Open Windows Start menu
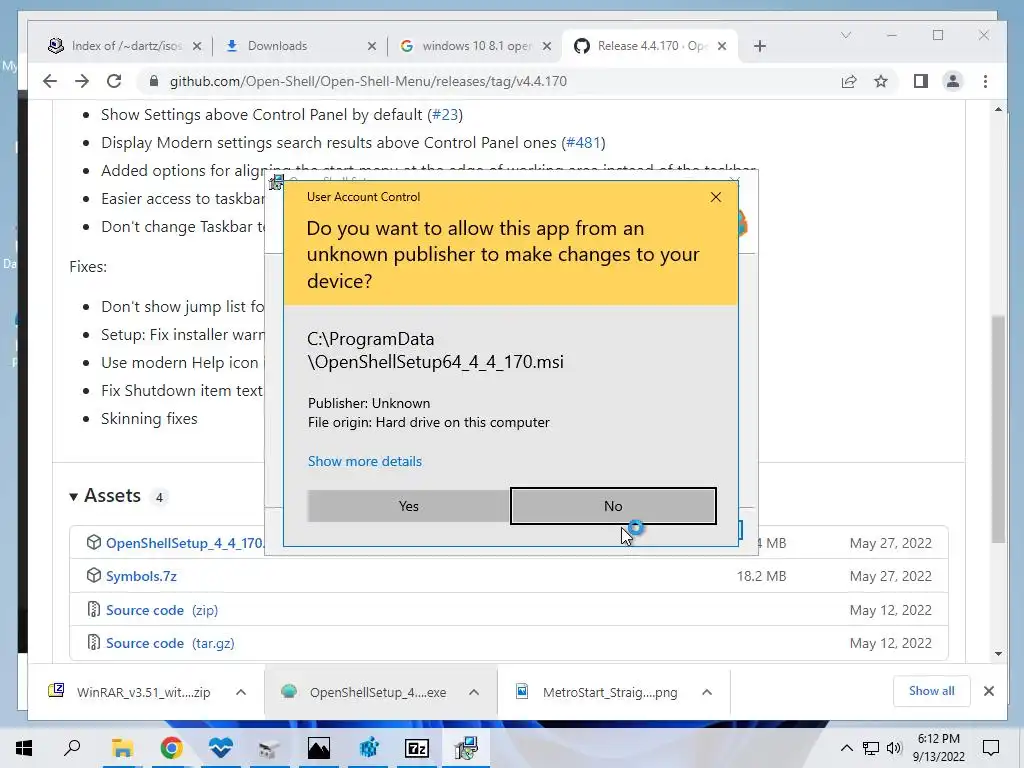 coord(24,748)
